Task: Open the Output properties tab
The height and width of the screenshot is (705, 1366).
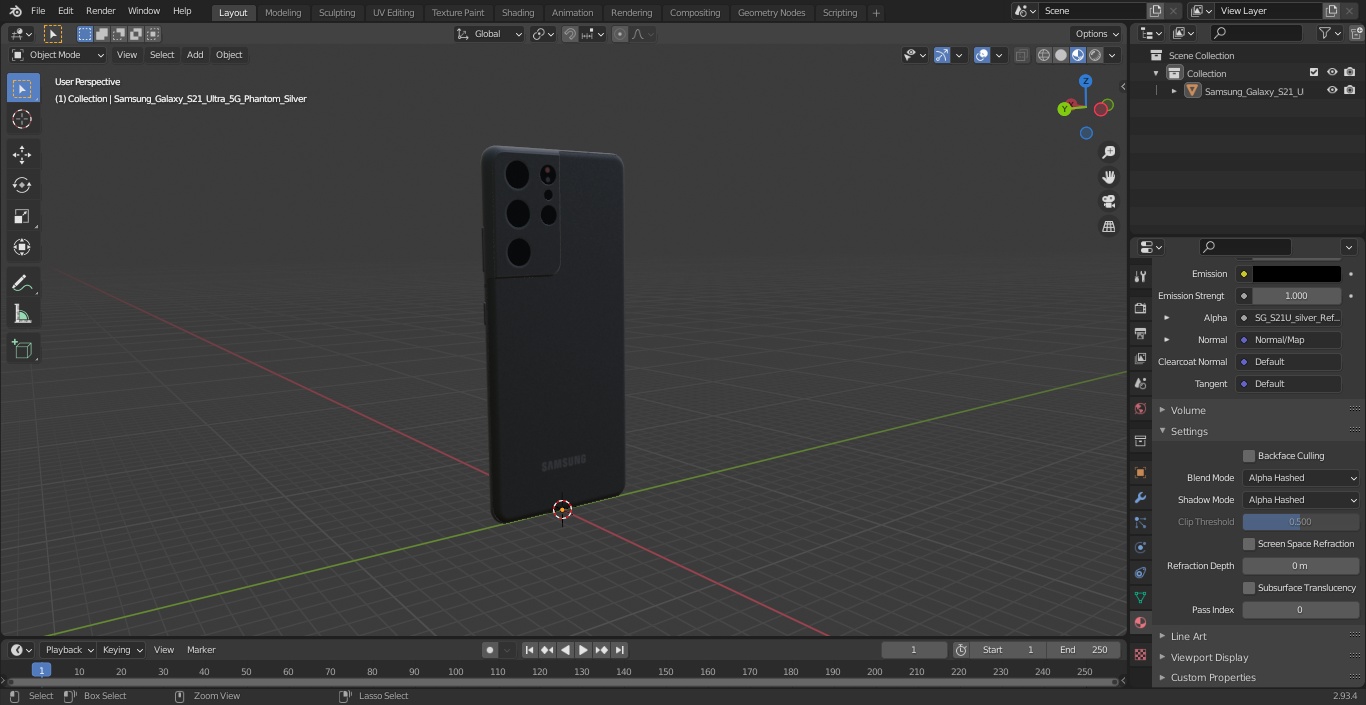Action: click(x=1140, y=333)
